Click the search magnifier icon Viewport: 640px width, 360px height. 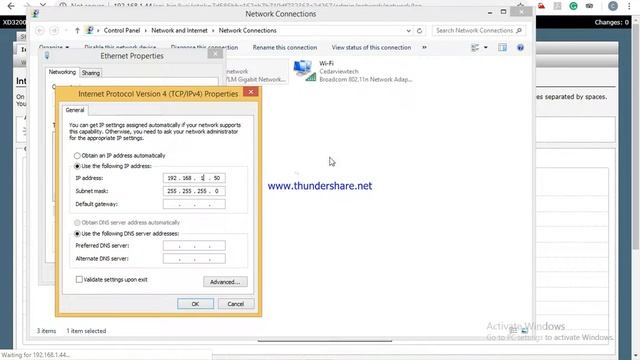coord(519,31)
